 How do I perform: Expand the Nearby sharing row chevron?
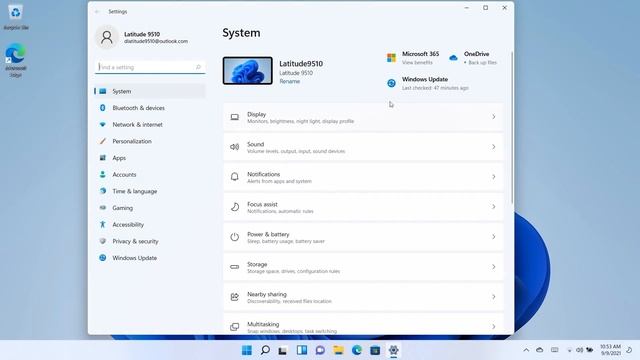(x=493, y=297)
